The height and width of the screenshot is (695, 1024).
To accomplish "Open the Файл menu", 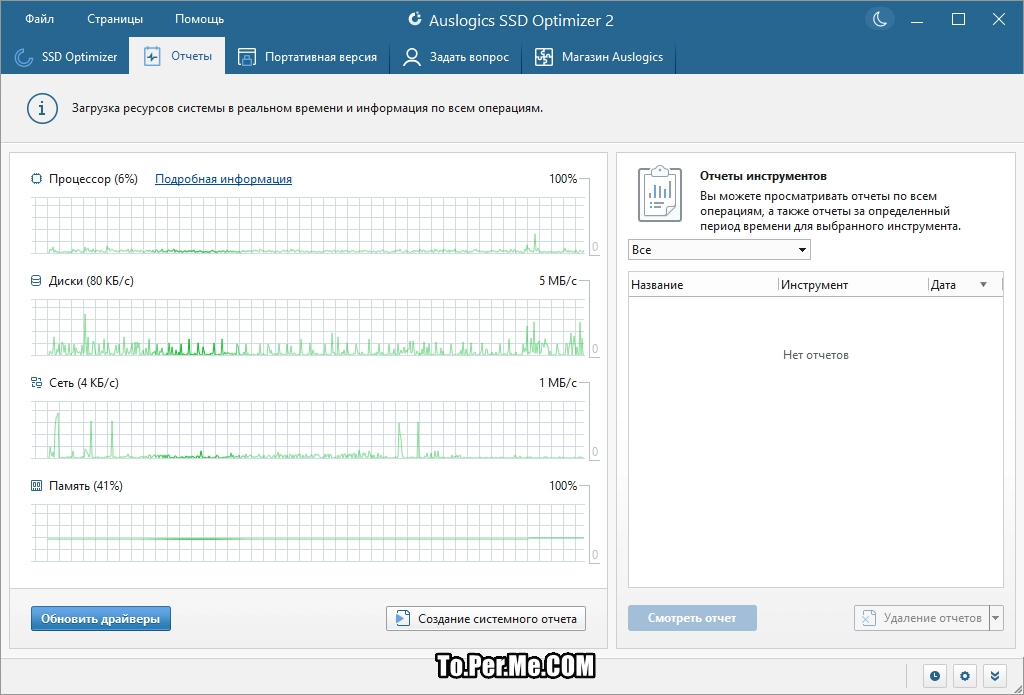I will [40, 19].
